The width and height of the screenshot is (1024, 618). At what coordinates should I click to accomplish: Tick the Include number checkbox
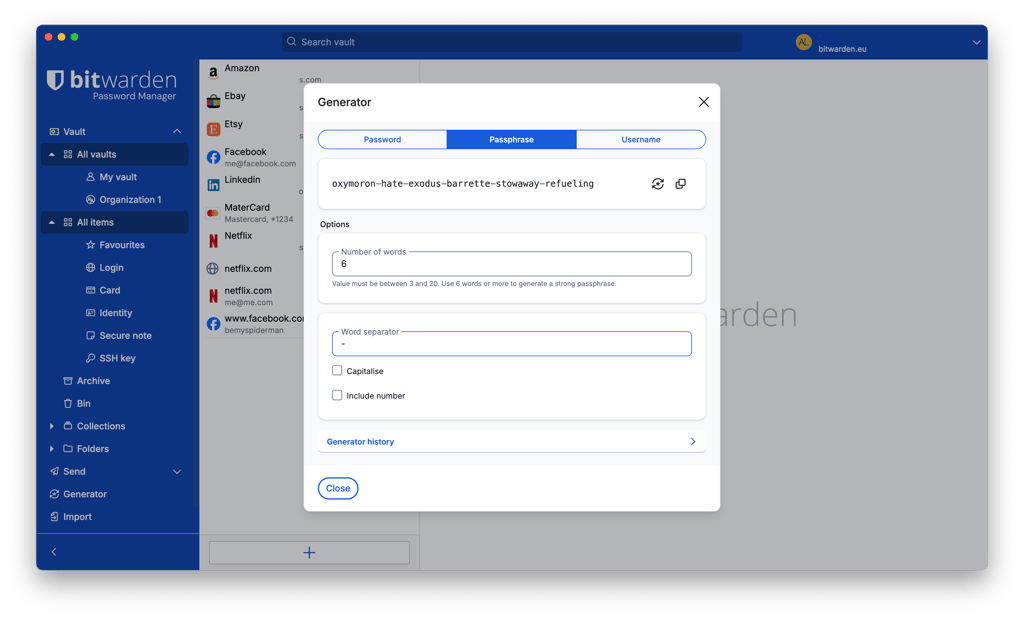pos(337,395)
